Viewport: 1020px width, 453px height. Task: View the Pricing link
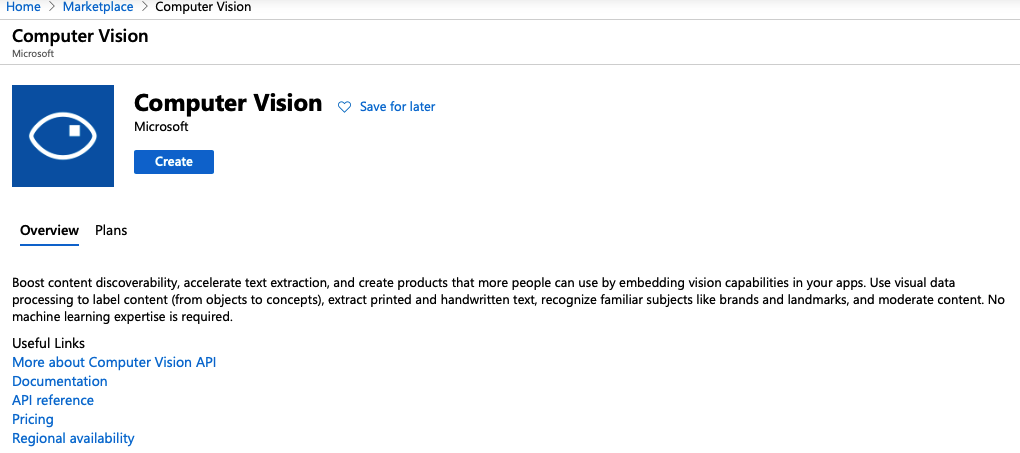click(x=33, y=419)
